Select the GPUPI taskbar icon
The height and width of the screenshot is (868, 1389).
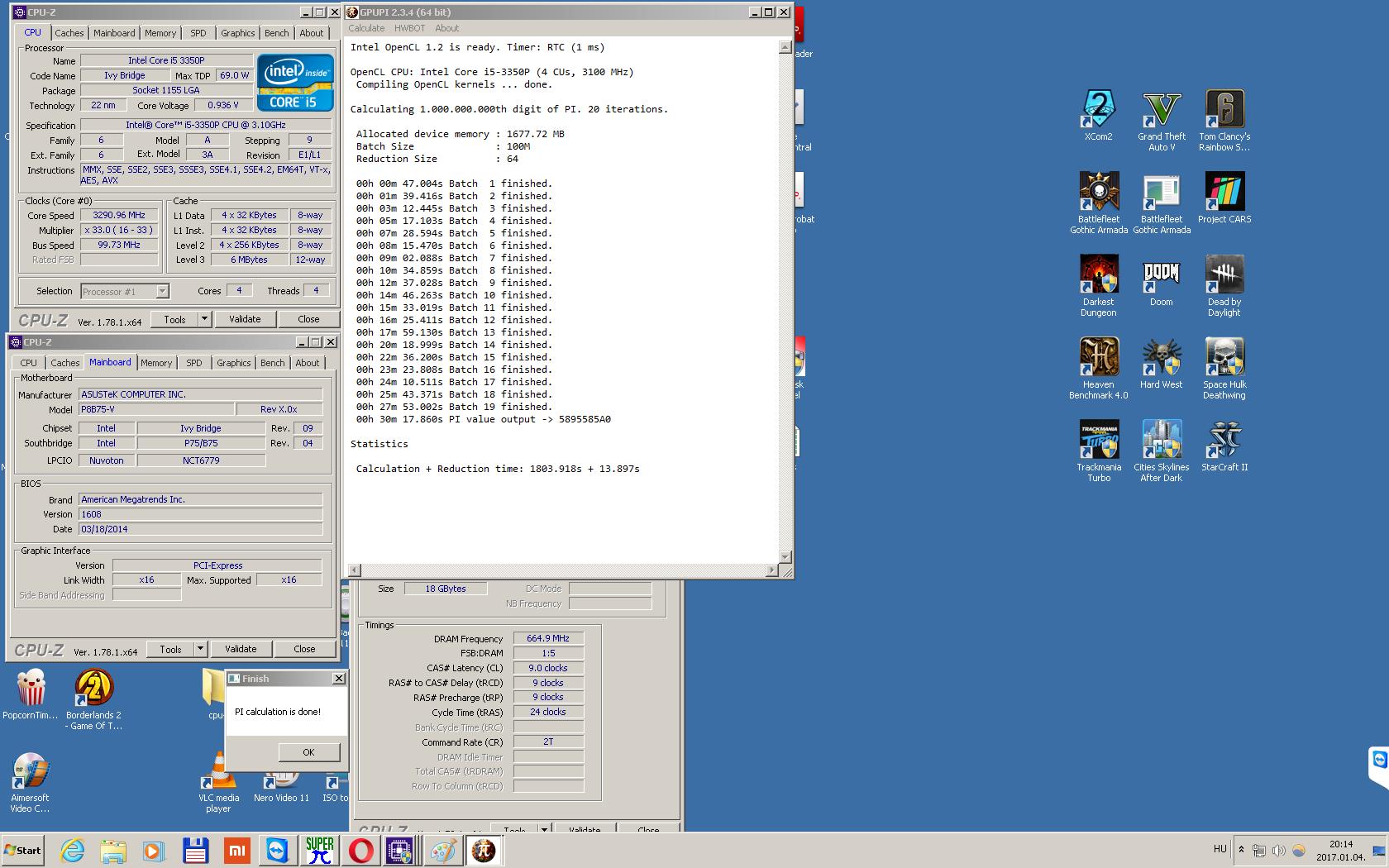click(484, 851)
